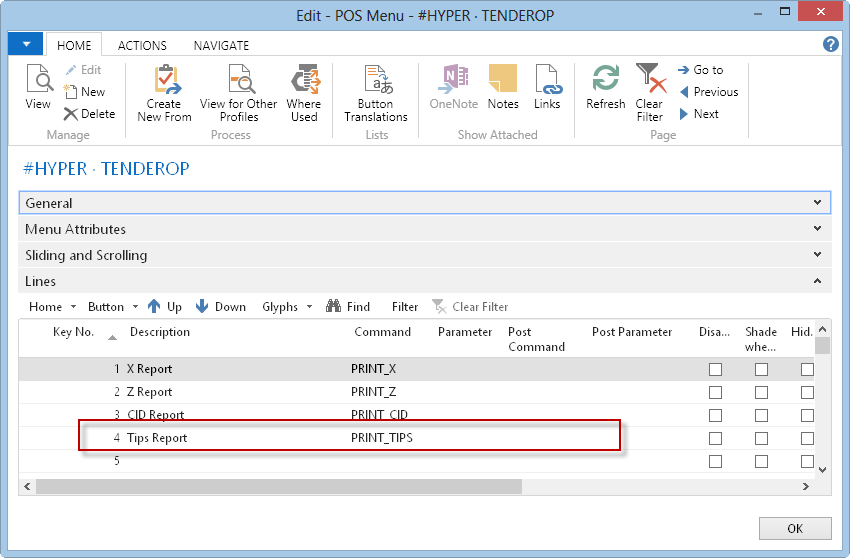Switch to the NAVIGATE ribbon tab
The image size is (850, 558).
[x=221, y=45]
